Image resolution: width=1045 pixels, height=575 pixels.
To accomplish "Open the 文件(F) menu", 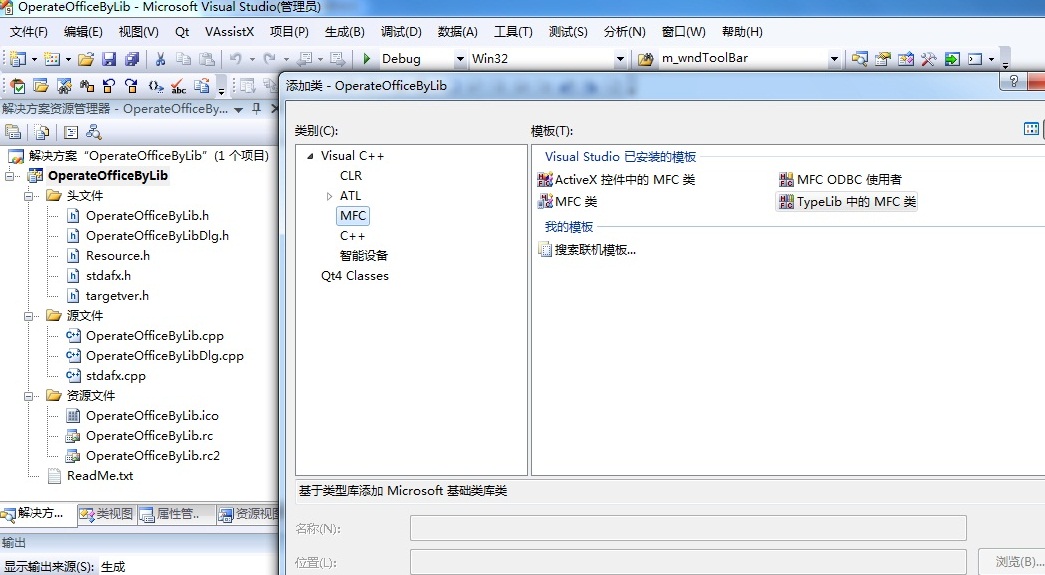I will (29, 32).
